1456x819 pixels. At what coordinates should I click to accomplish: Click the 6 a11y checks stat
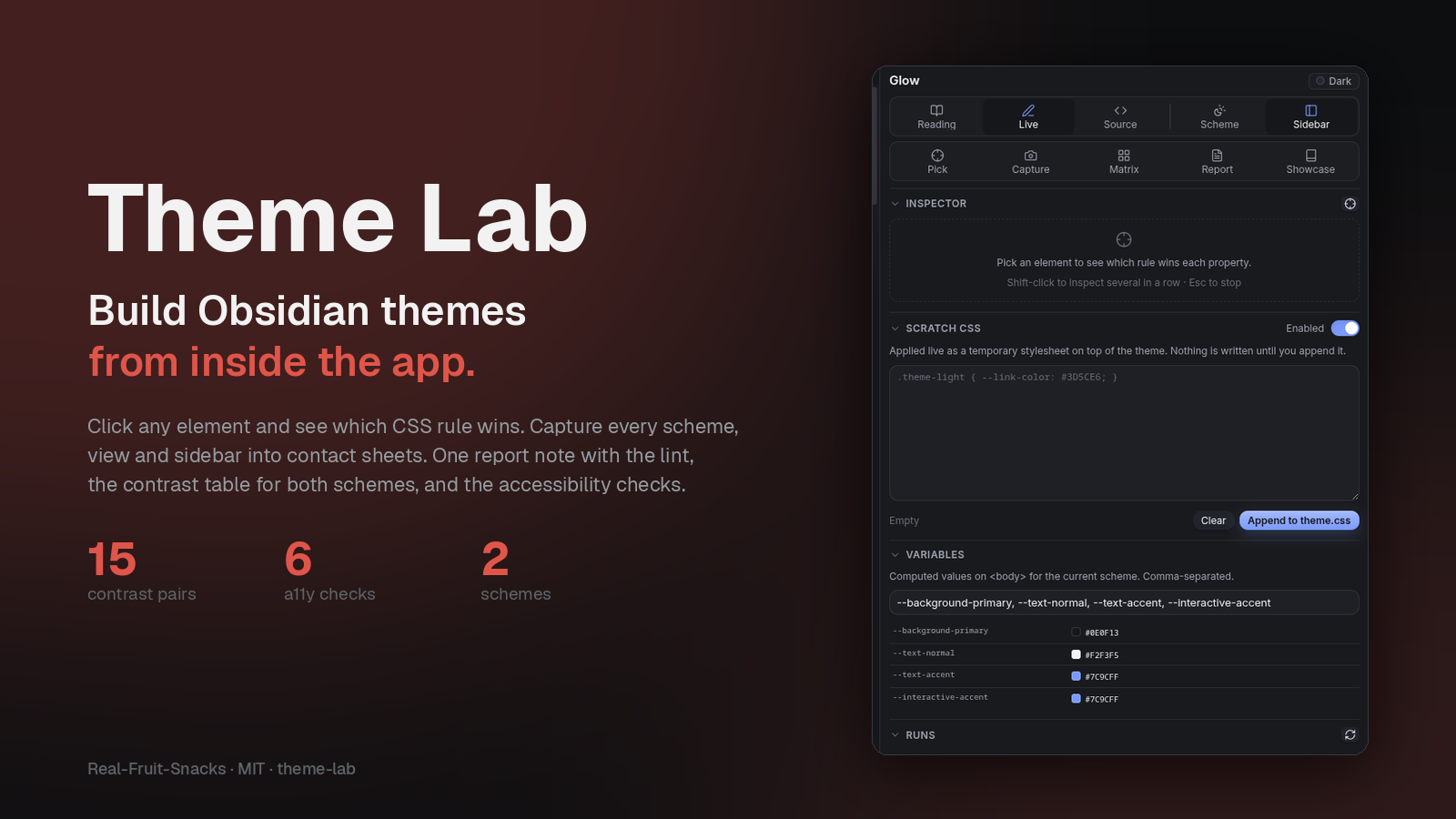pyautogui.click(x=329, y=571)
